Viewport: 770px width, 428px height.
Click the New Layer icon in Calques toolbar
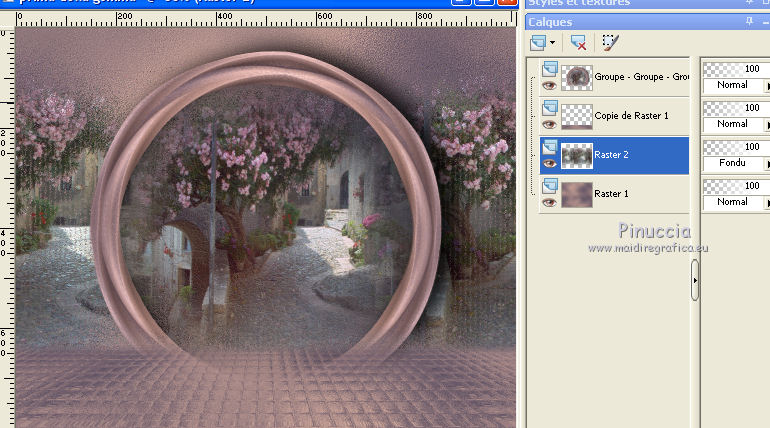pos(538,43)
